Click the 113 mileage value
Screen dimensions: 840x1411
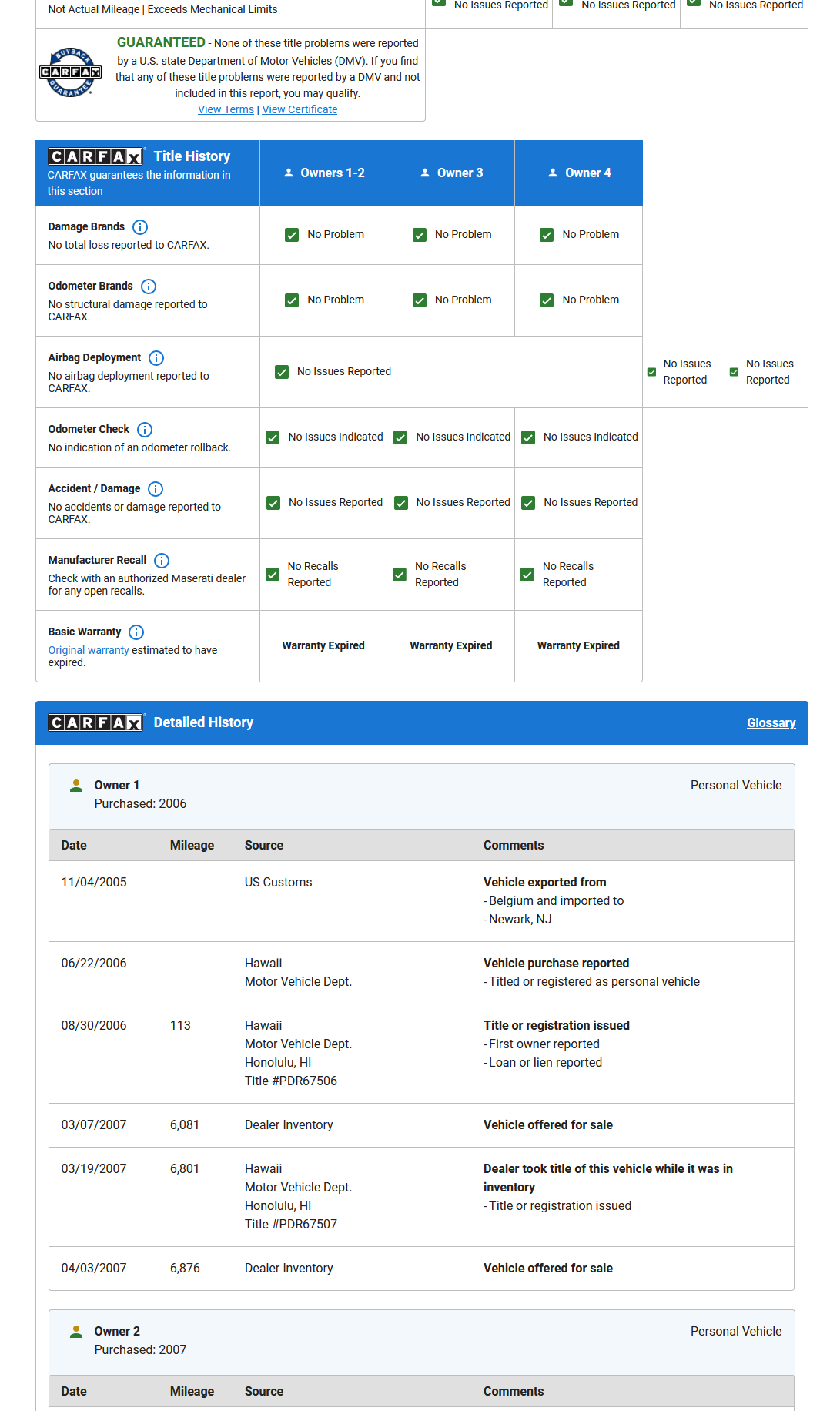[x=180, y=1025]
